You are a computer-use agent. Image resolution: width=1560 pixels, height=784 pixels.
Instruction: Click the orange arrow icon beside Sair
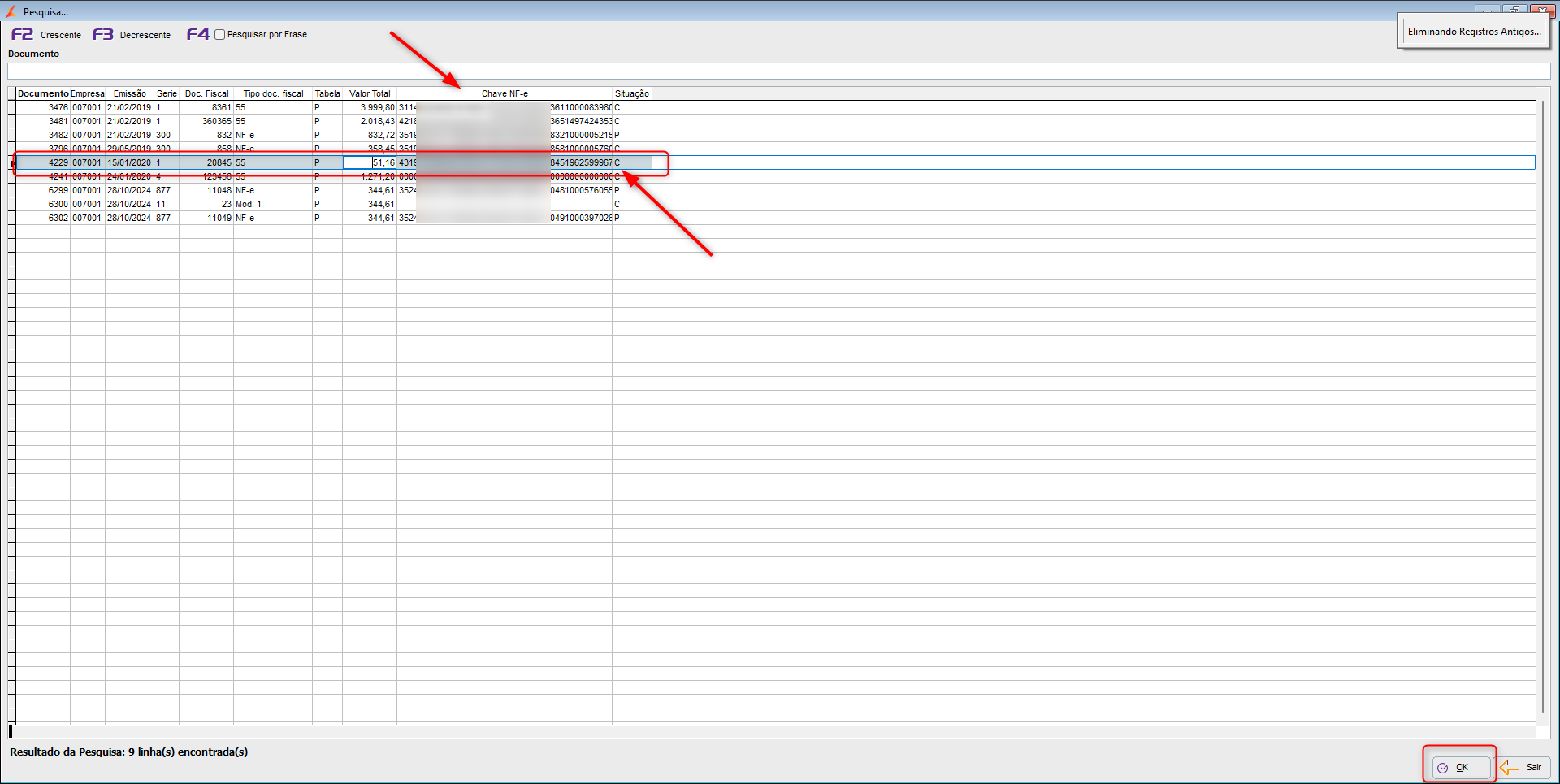(1509, 767)
